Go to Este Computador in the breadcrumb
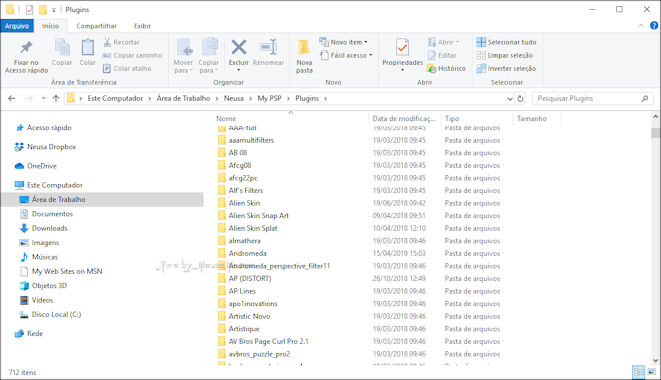This screenshot has height=380, width=661. point(115,98)
